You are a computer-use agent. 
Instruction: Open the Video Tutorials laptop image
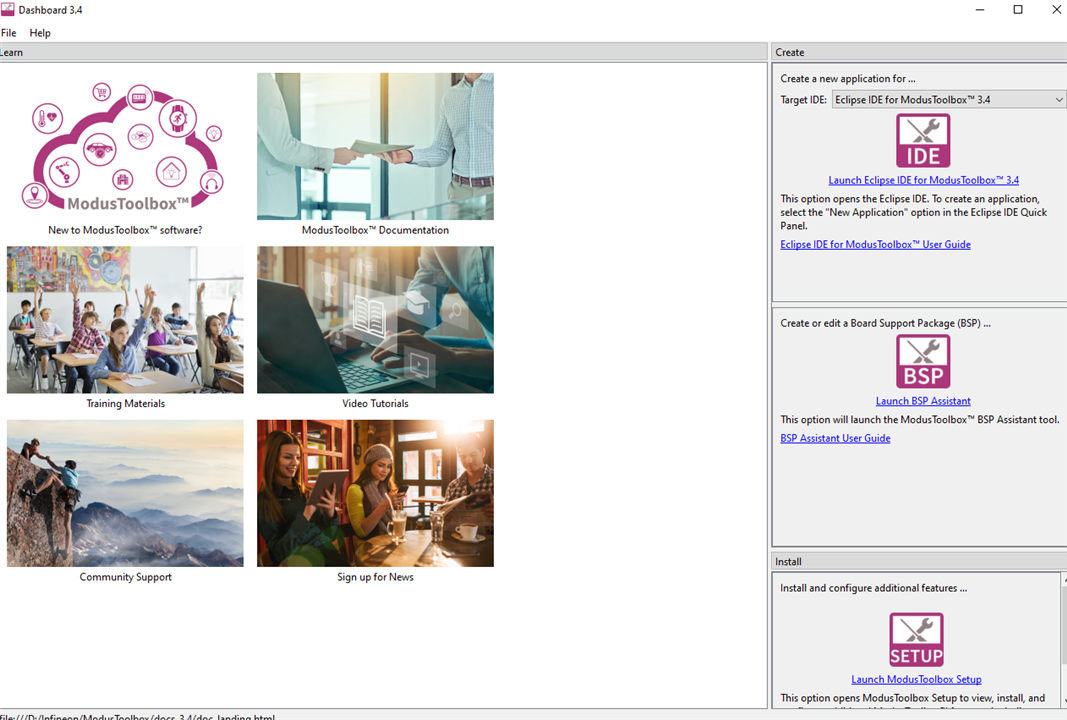(375, 320)
